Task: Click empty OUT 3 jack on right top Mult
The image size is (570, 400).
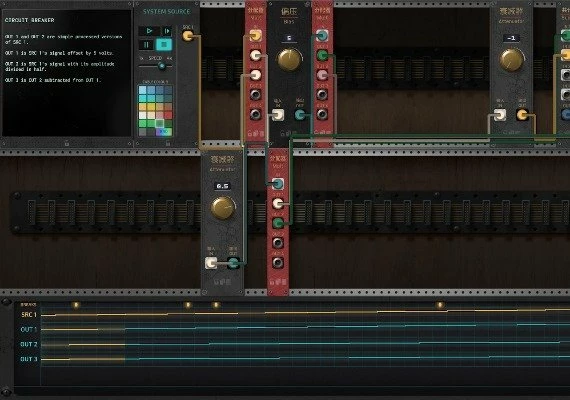Action: point(322,95)
